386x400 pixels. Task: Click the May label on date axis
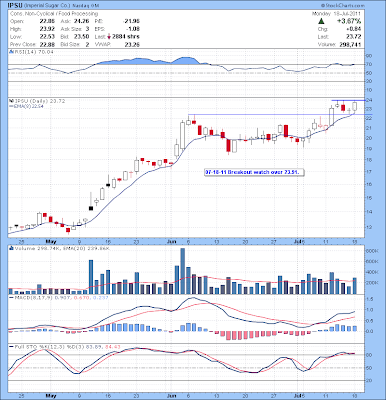[50, 241]
